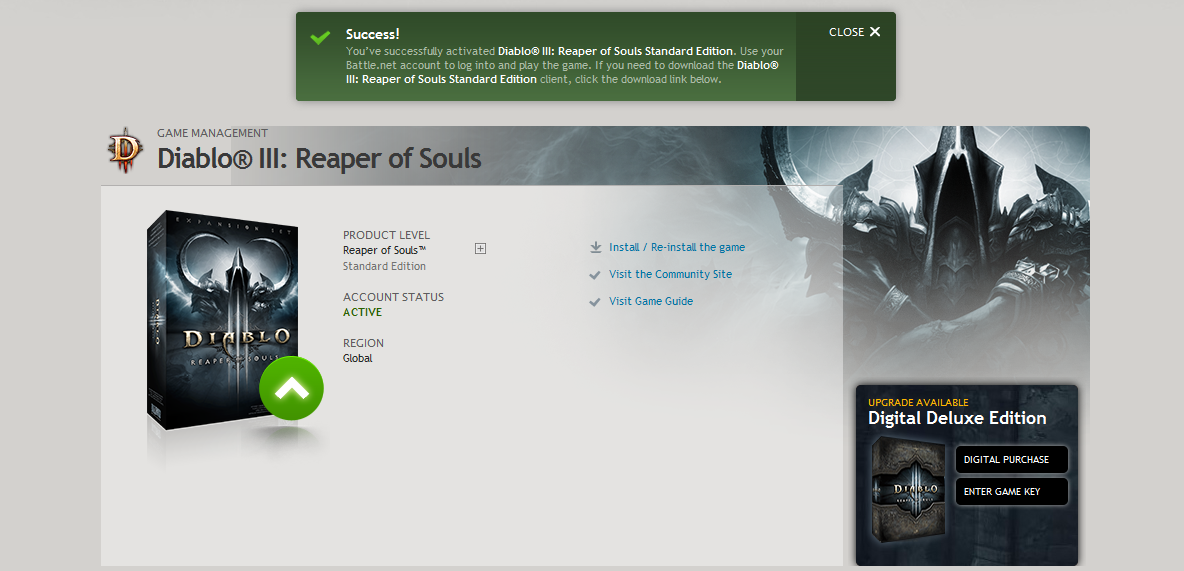
Task: Click the PRODUCT LEVEL label
Action: [387, 235]
